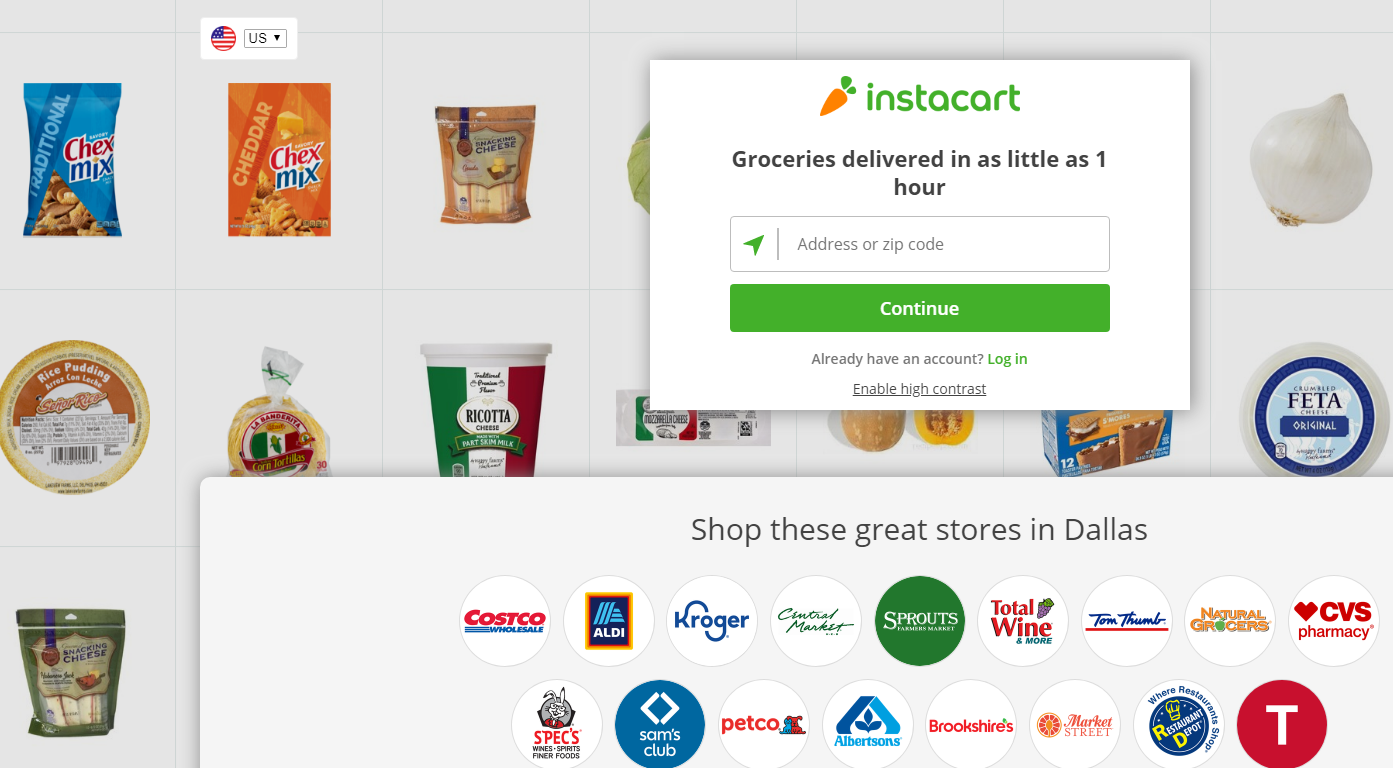
Task: Click the green Continue button
Action: (920, 308)
